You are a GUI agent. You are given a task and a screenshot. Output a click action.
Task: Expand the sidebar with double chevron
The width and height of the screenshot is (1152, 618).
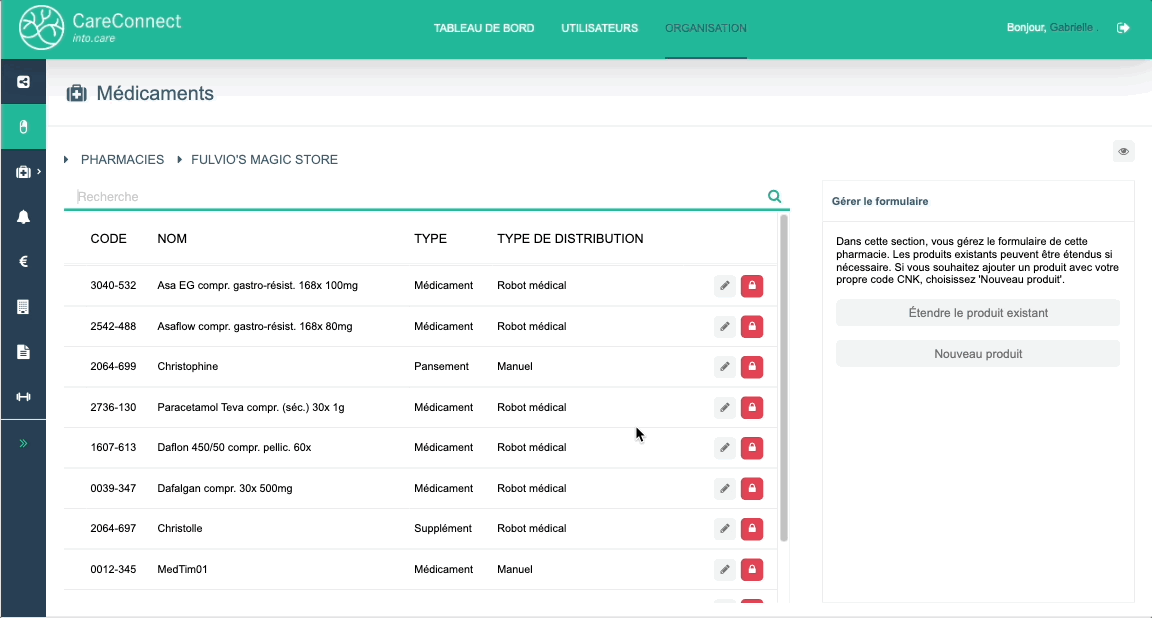[x=24, y=443]
